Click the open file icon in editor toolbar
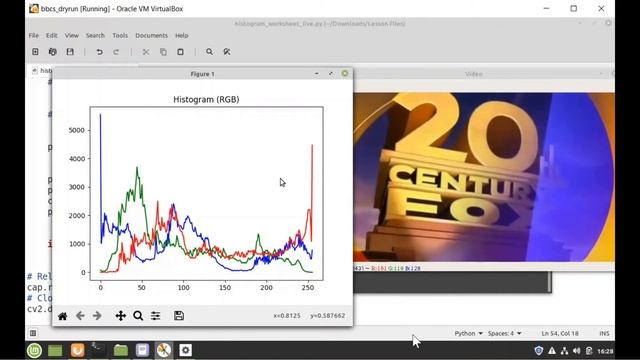 coord(53,52)
